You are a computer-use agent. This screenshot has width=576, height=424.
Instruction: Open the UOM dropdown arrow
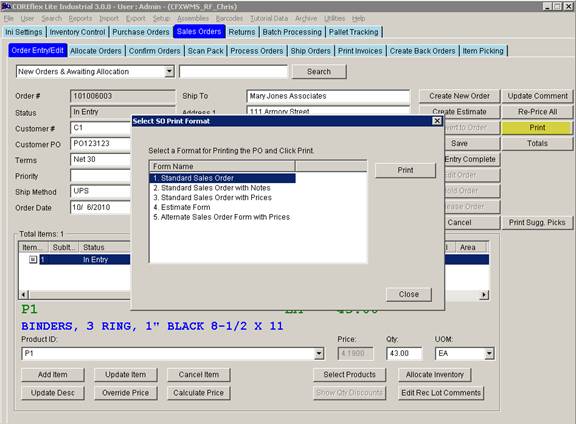[489, 353]
